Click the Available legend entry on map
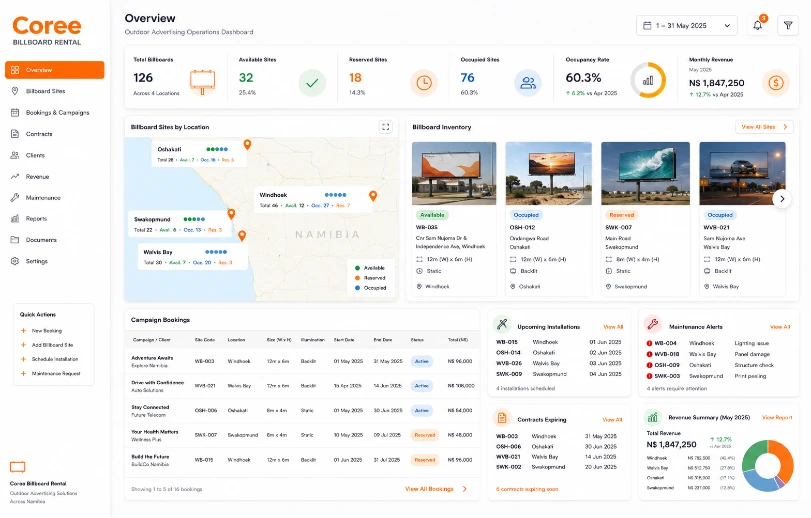The height and width of the screenshot is (518, 811). 370,268
